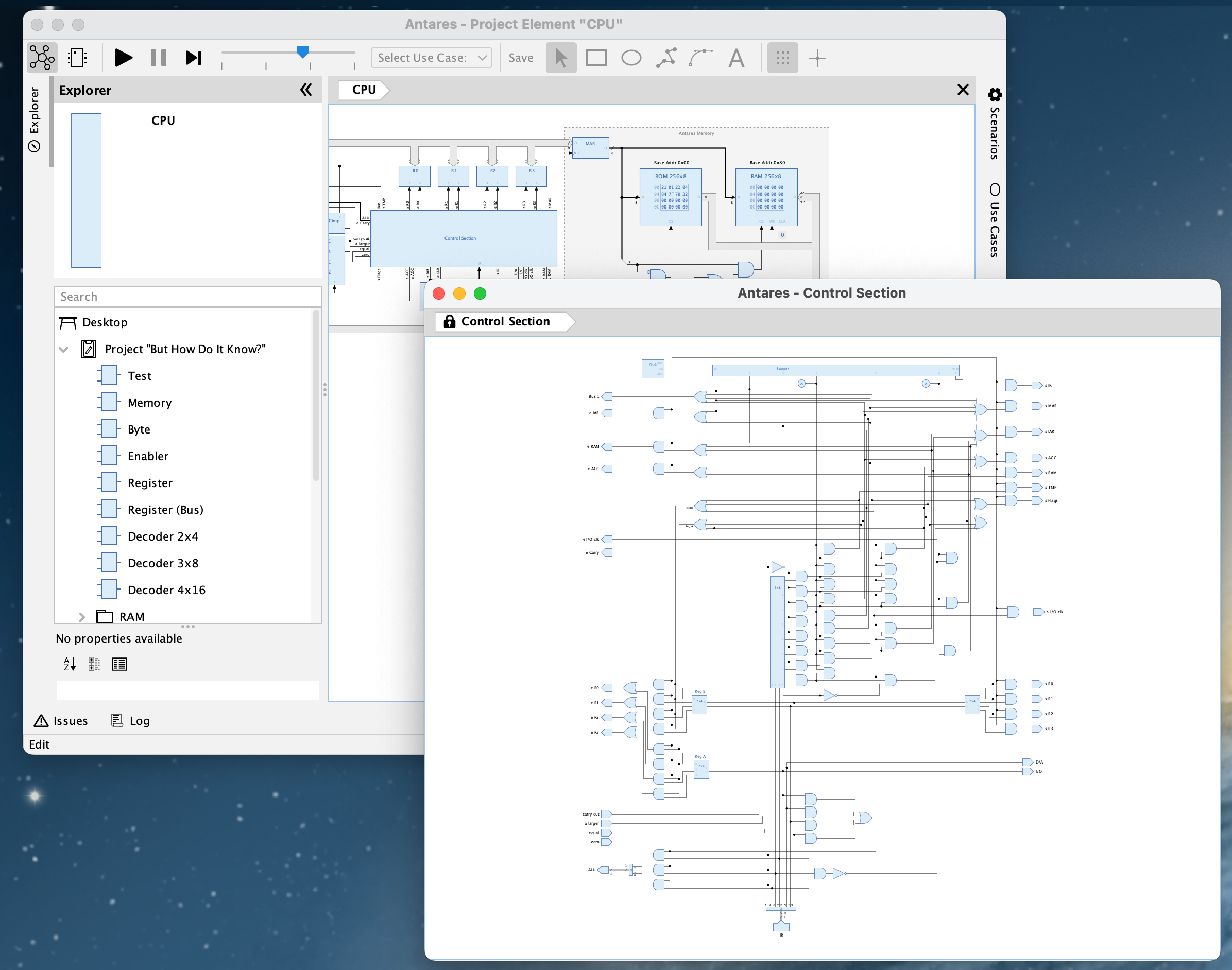This screenshot has width=1232, height=970.
Task: Click the CPU element thumbnail preview
Action: coord(87,190)
